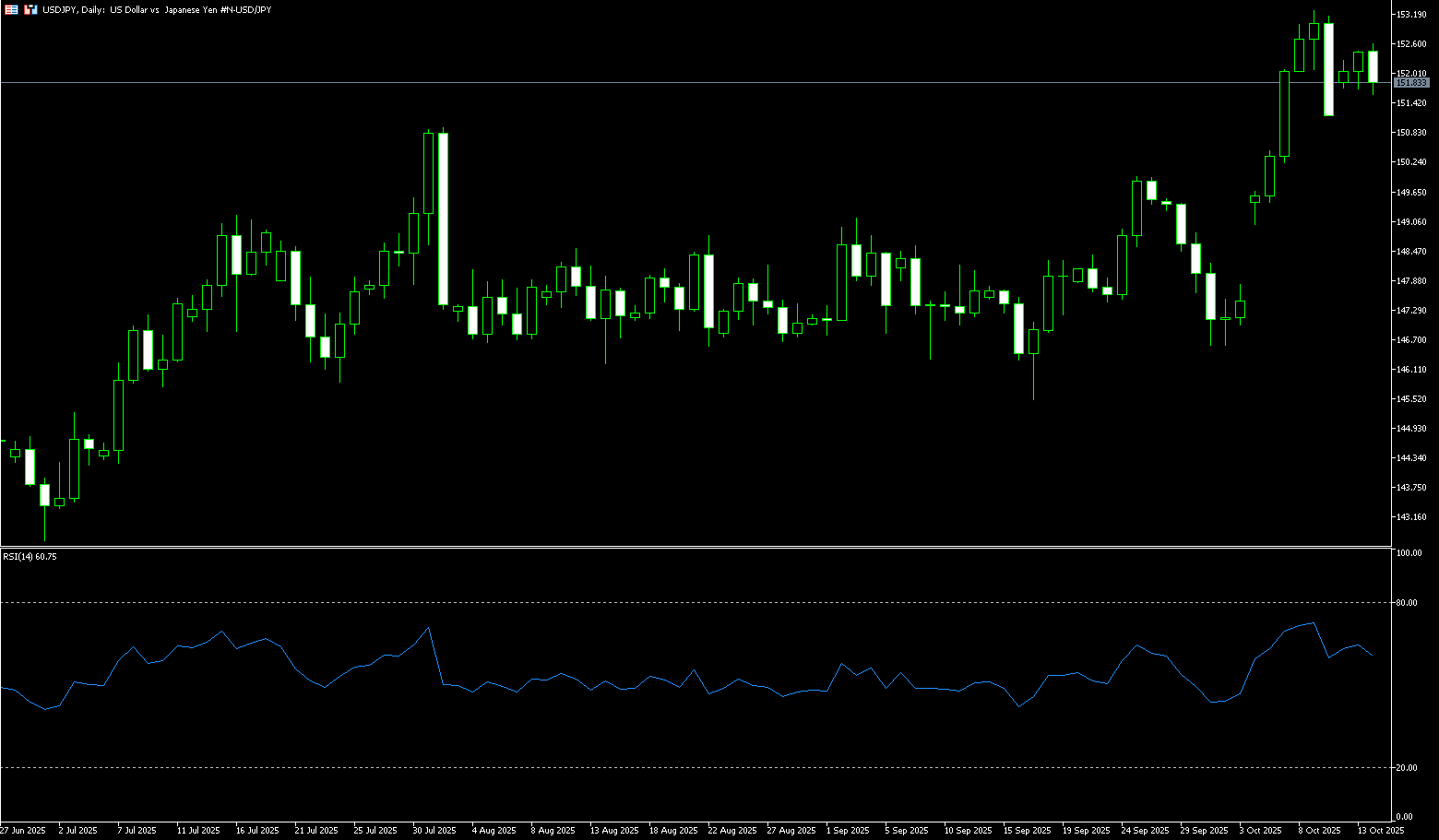Select the RSI 20.00 level label
Viewport: 1439px width, 840px height.
(1408, 768)
